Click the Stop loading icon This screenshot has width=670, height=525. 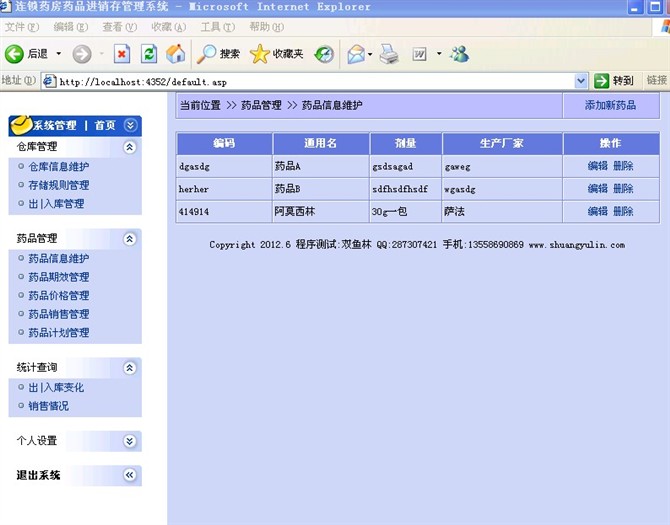point(122,54)
